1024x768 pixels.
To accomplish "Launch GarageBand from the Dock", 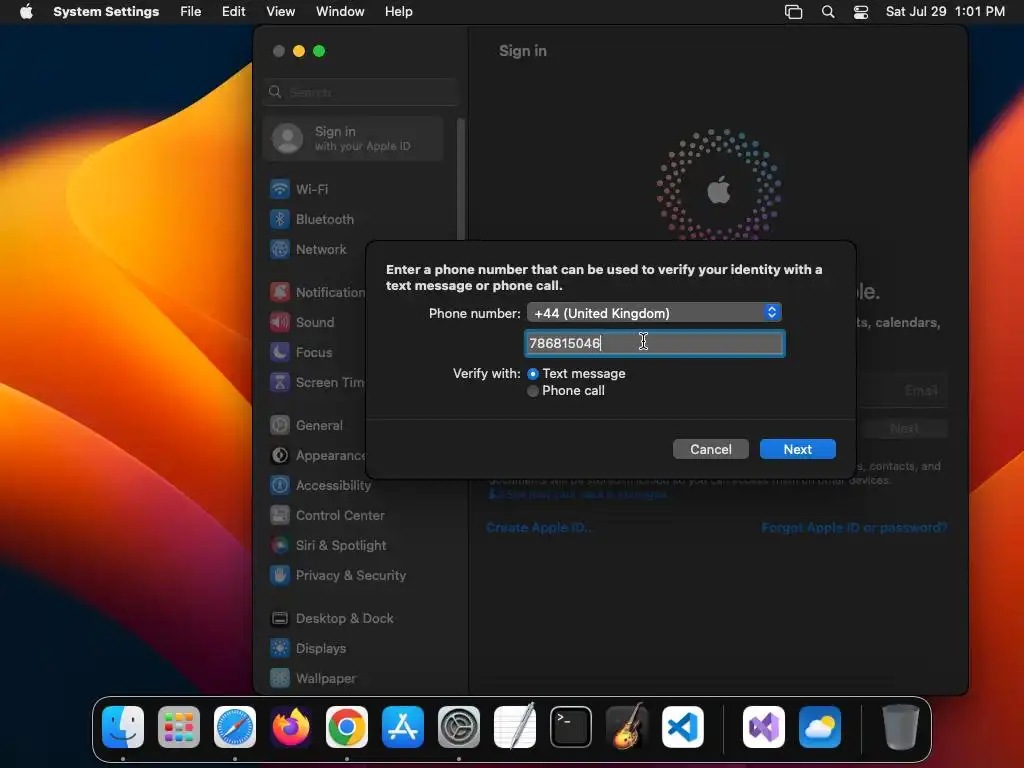I will point(627,727).
